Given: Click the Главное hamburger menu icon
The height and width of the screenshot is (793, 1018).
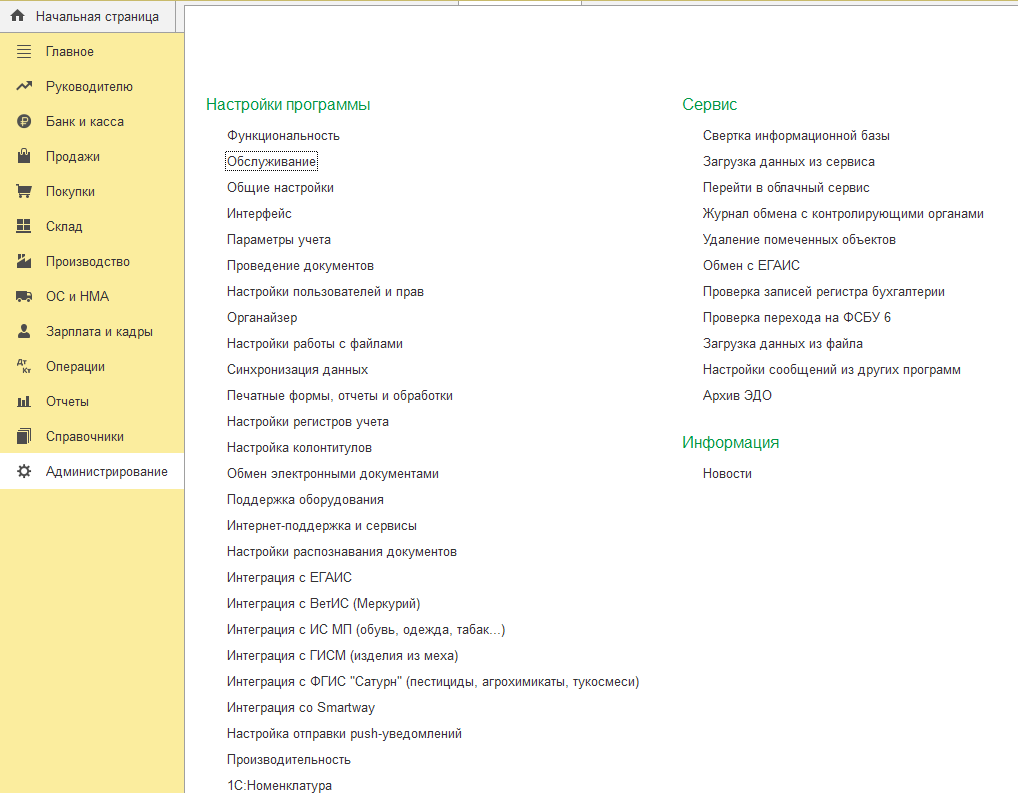Looking at the screenshot, I should coord(24,51).
